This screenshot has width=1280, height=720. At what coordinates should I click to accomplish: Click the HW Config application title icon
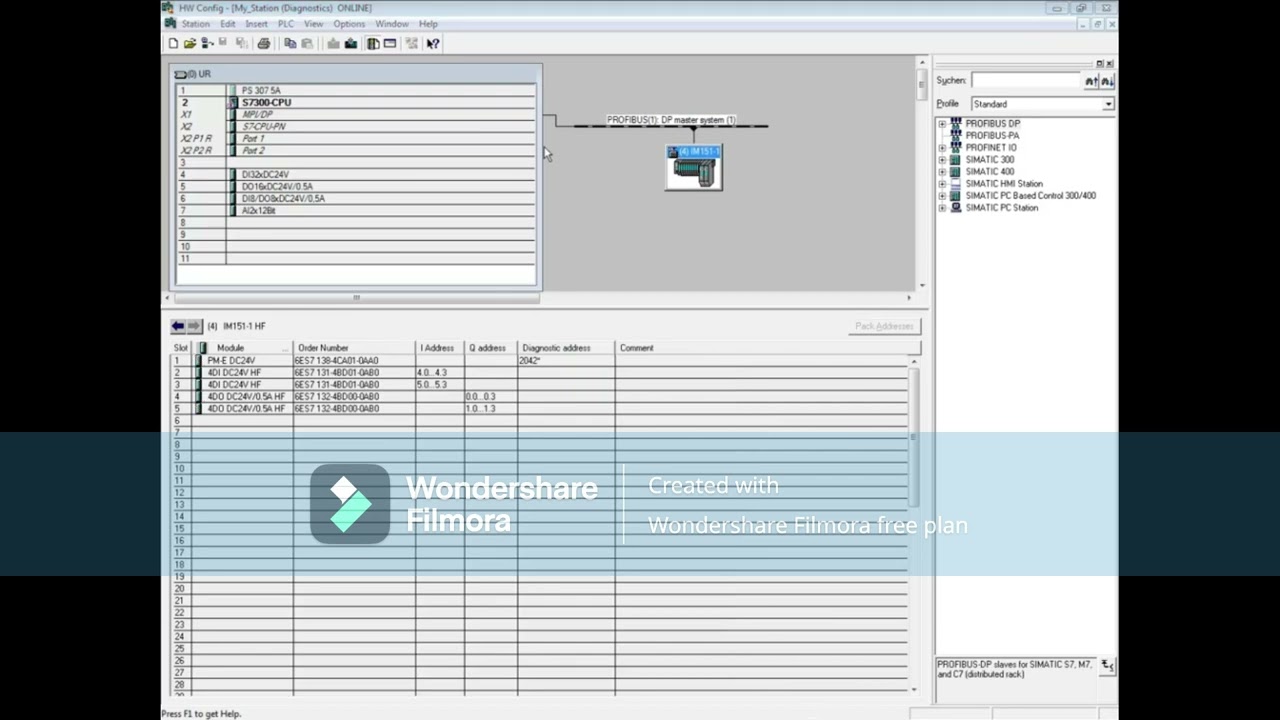(170, 8)
